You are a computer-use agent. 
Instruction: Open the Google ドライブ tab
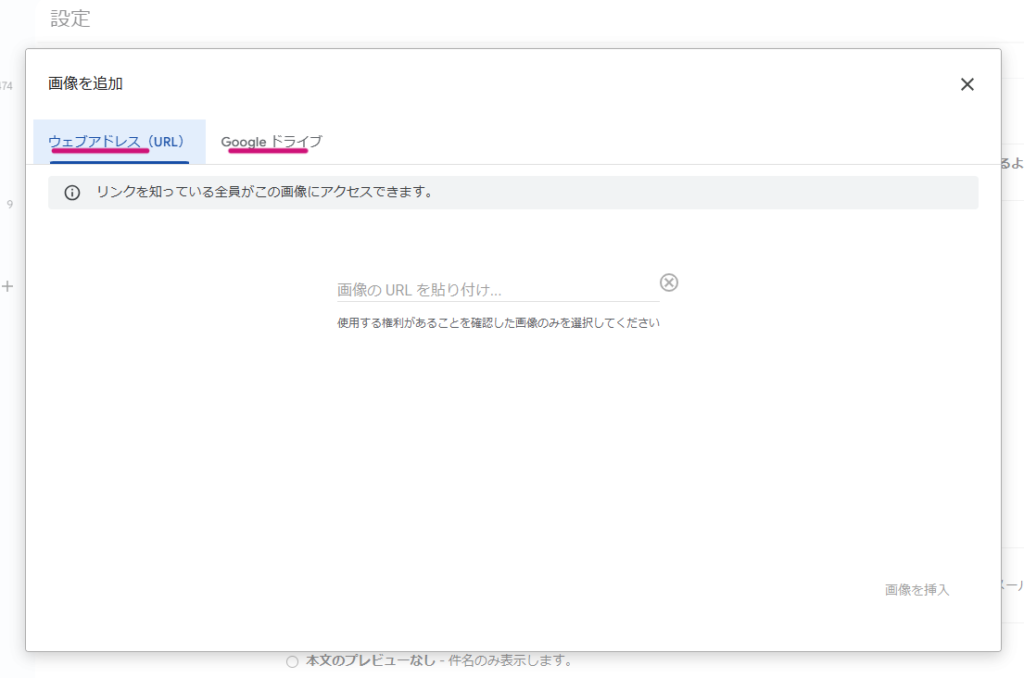(x=271, y=142)
